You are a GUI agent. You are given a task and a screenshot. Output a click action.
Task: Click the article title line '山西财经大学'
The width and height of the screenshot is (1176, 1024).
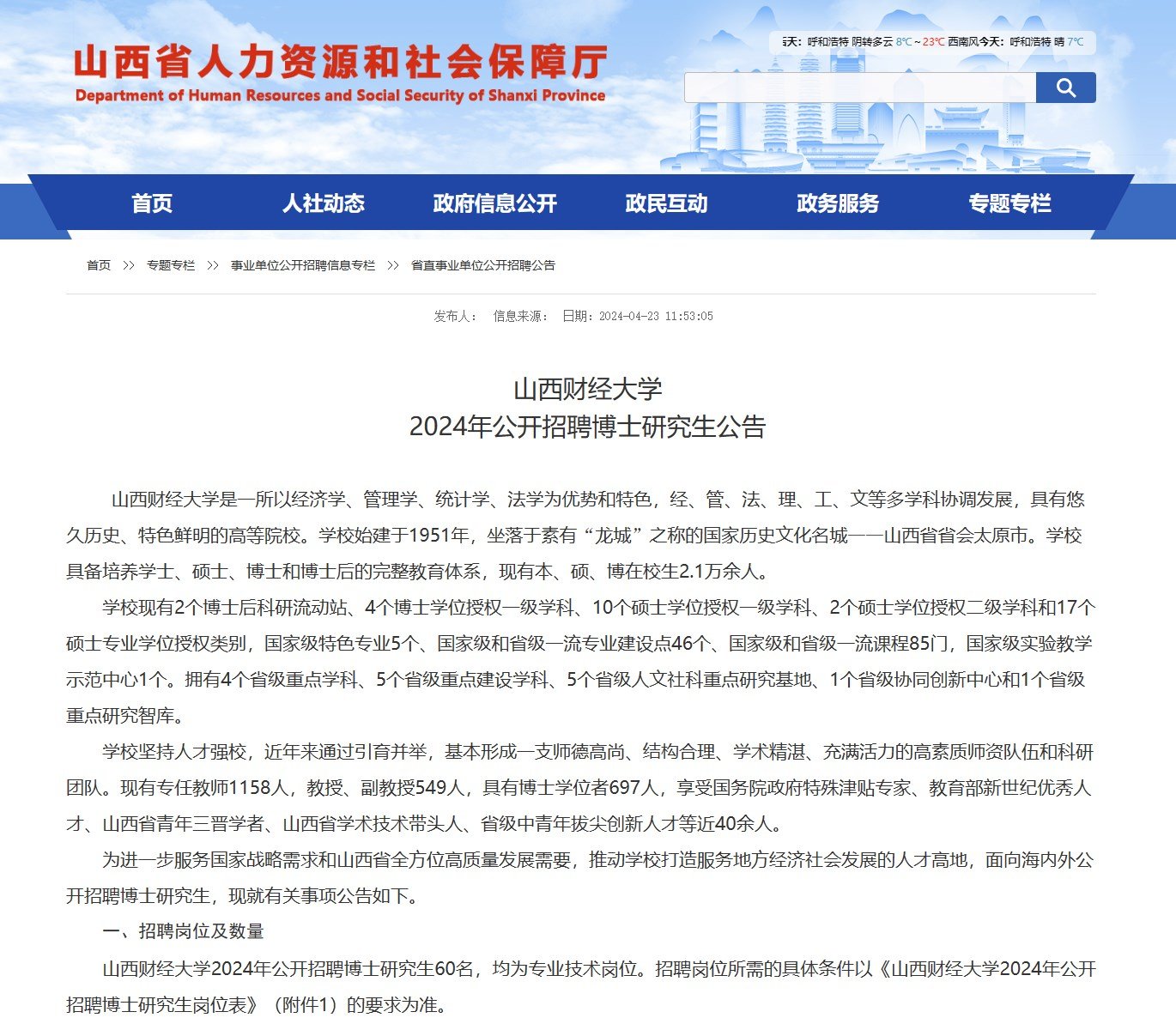[588, 389]
